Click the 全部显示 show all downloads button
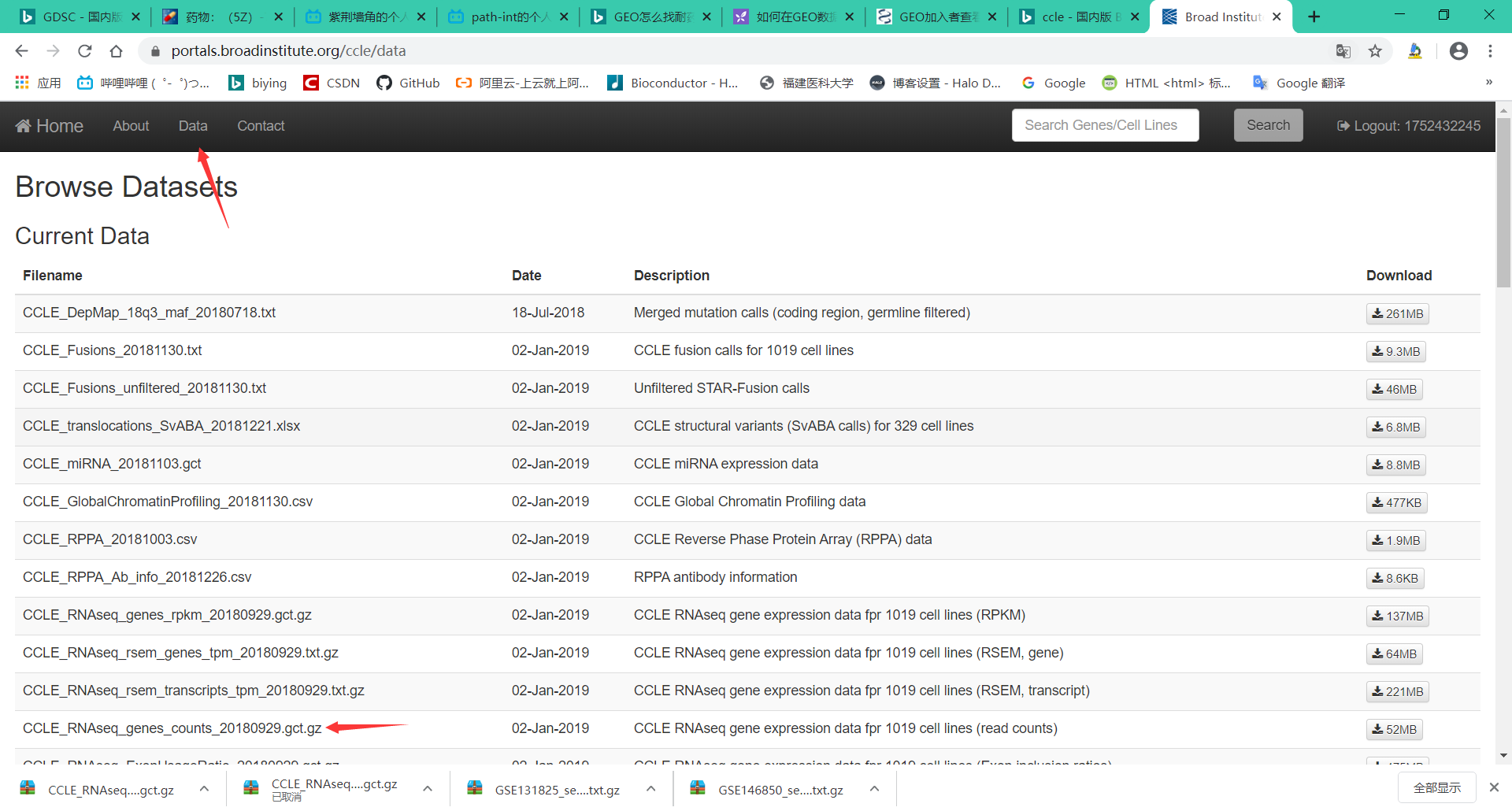1512x811 pixels. tap(1436, 787)
